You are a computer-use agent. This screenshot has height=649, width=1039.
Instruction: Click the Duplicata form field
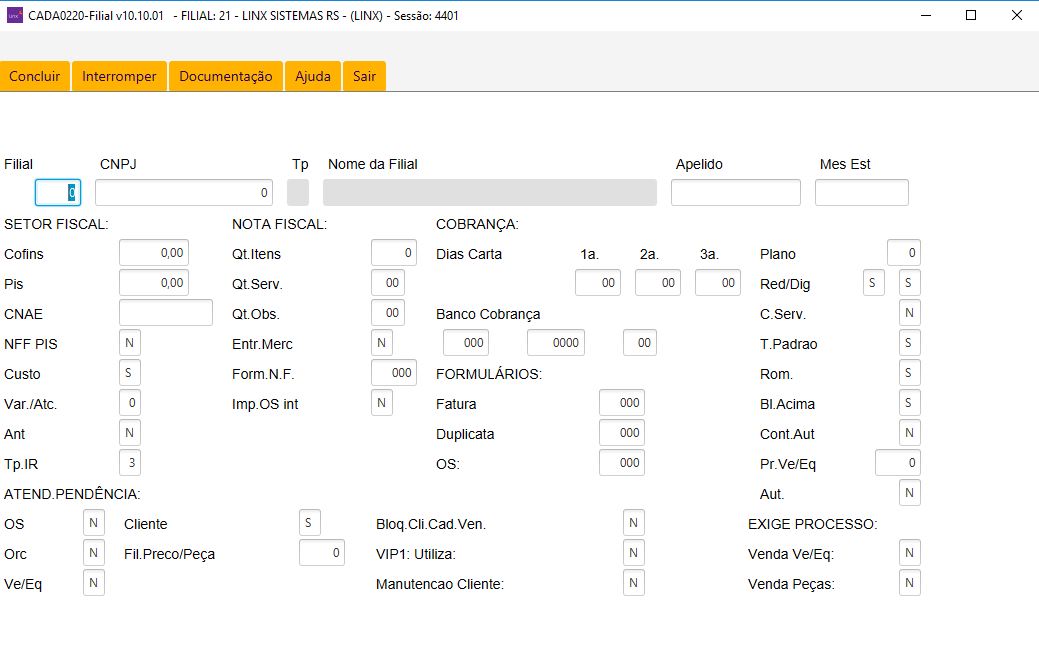point(622,432)
